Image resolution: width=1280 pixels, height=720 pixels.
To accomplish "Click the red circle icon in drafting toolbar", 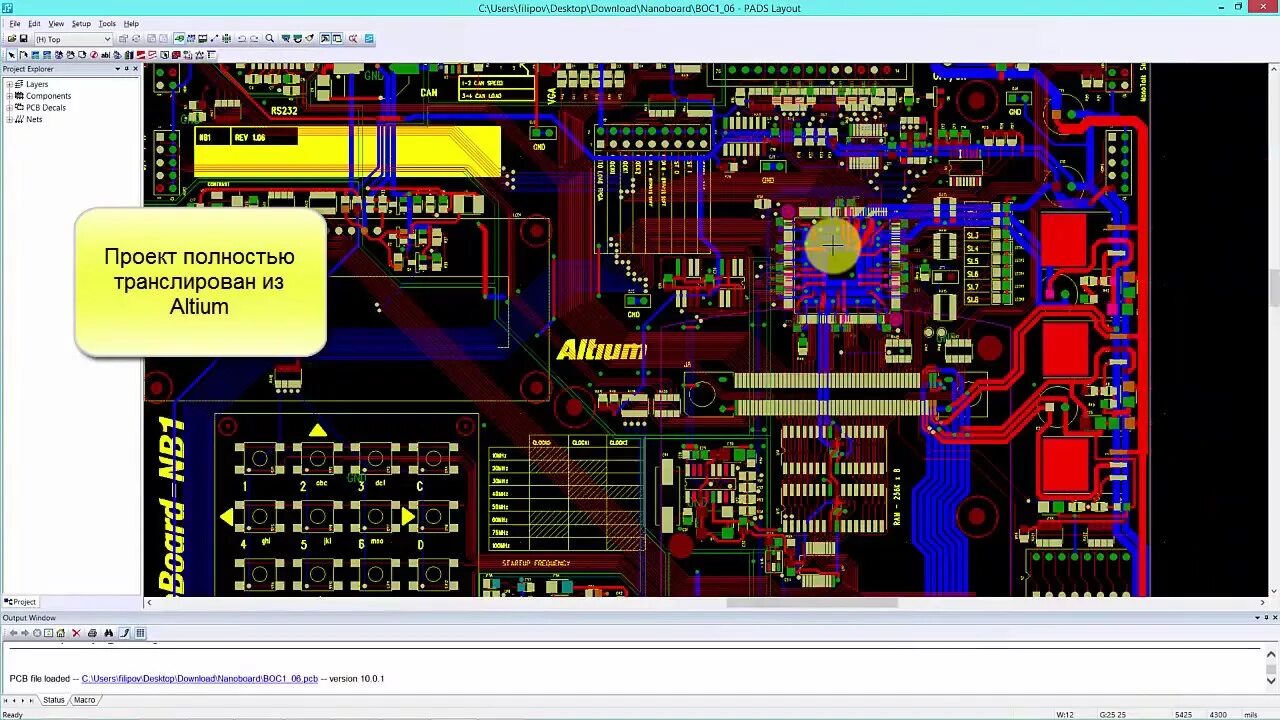I will [93, 55].
